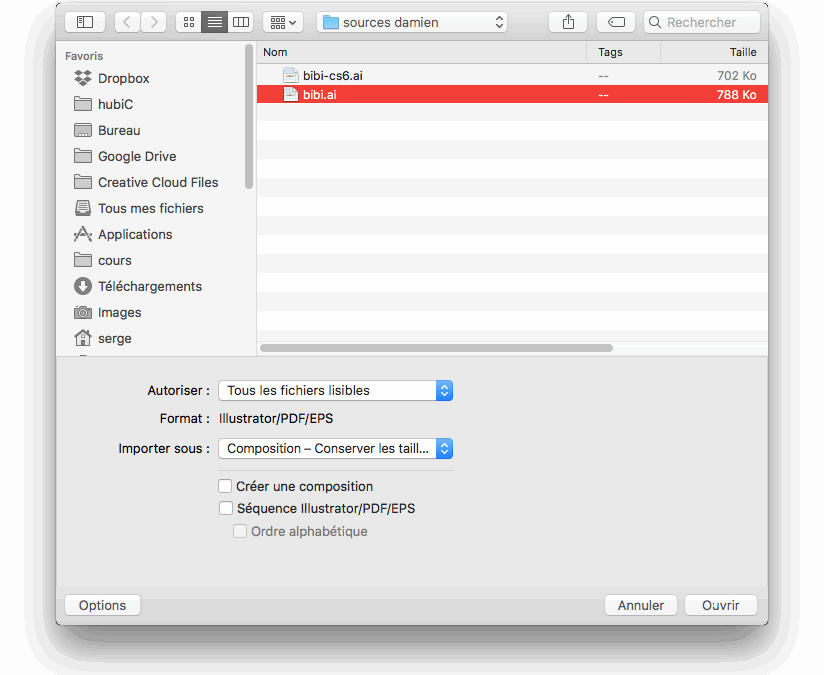Open the sources damien folder path popup
Screen dimensions: 824x675
click(x=411, y=22)
